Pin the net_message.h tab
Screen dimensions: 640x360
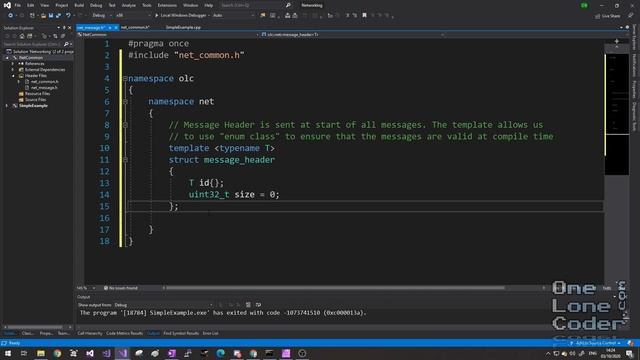pyautogui.click(x=110, y=27)
